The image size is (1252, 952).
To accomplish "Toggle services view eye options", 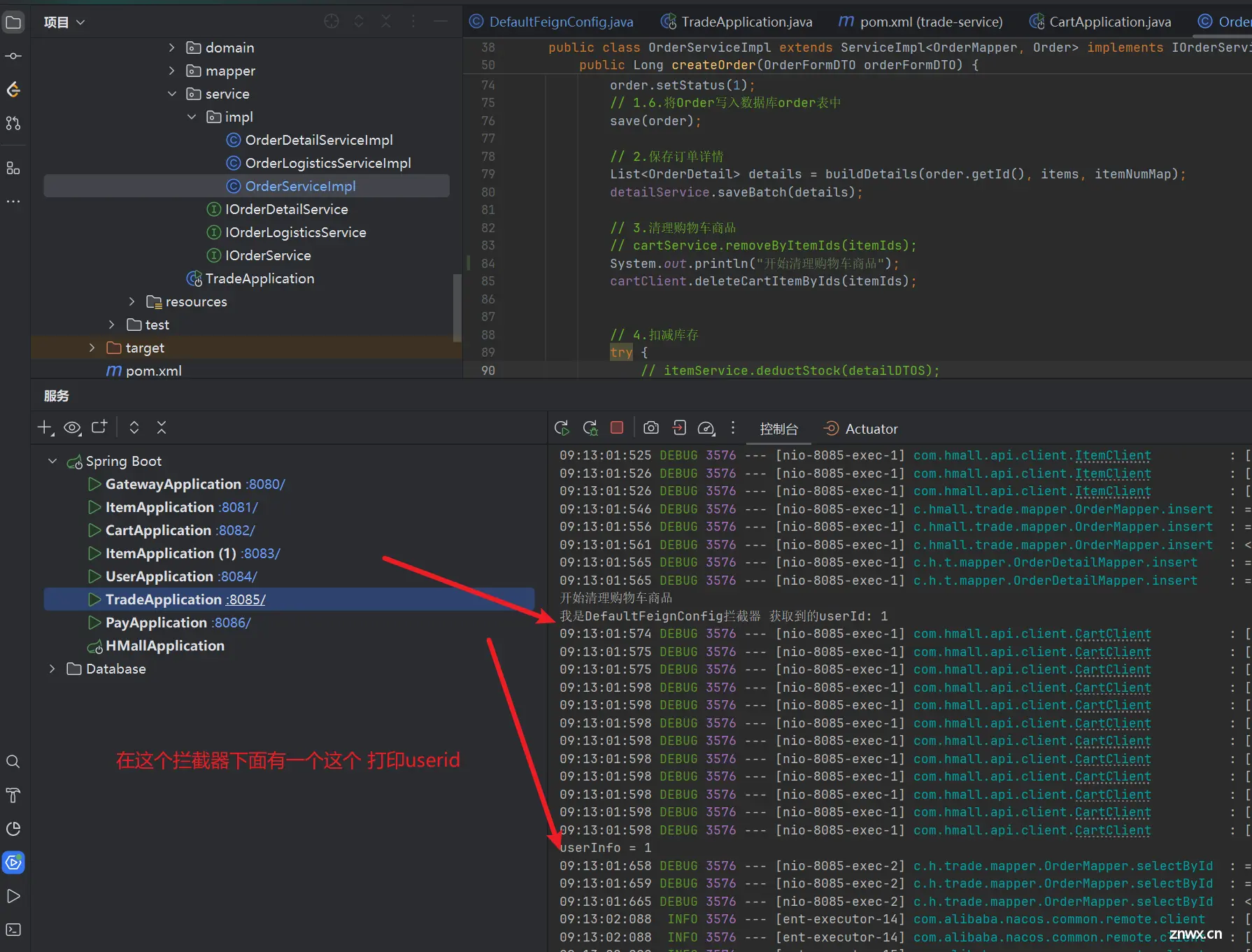I will coord(72,427).
